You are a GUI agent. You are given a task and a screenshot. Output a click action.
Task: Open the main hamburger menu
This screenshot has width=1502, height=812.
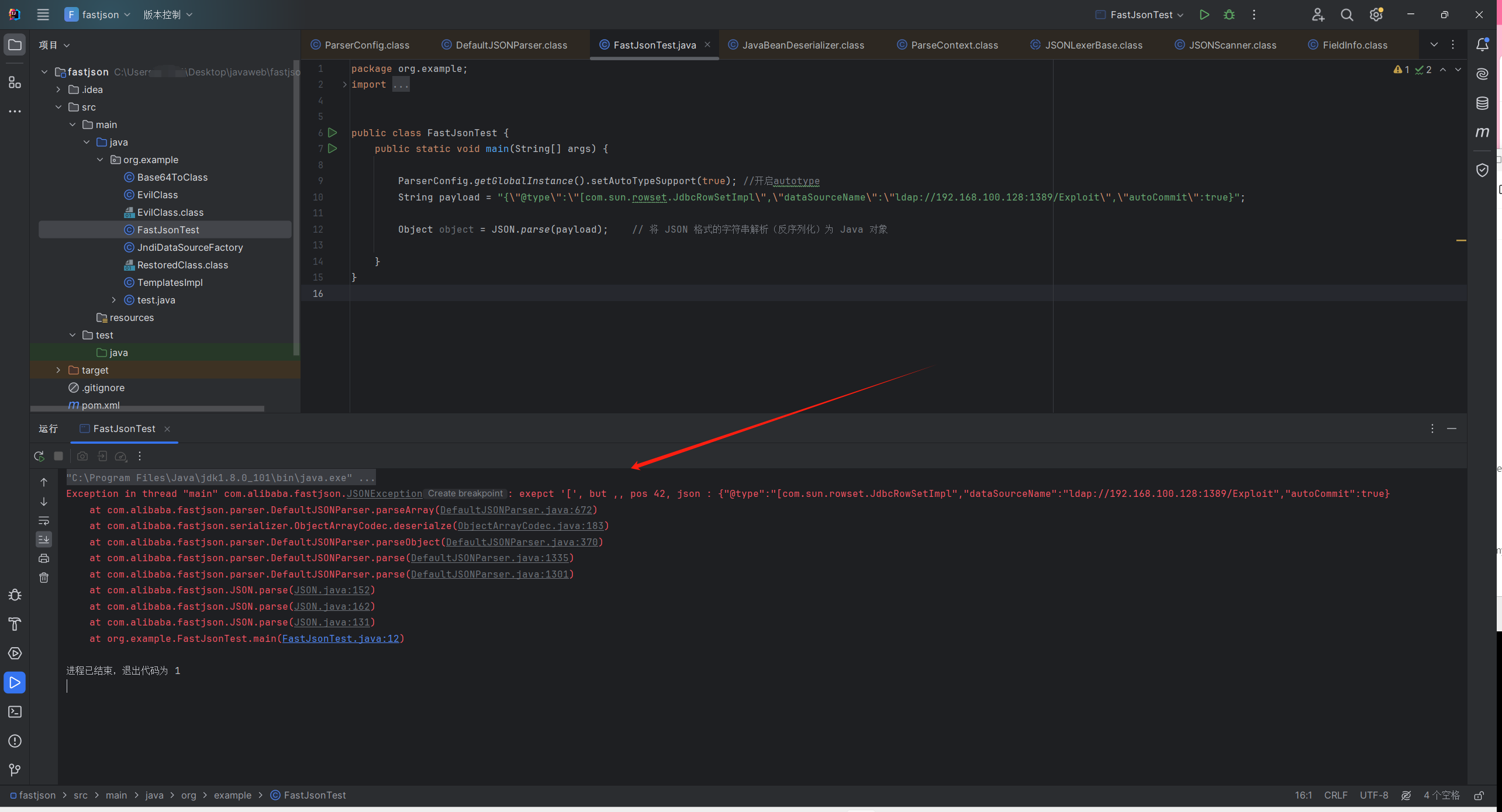tap(43, 15)
